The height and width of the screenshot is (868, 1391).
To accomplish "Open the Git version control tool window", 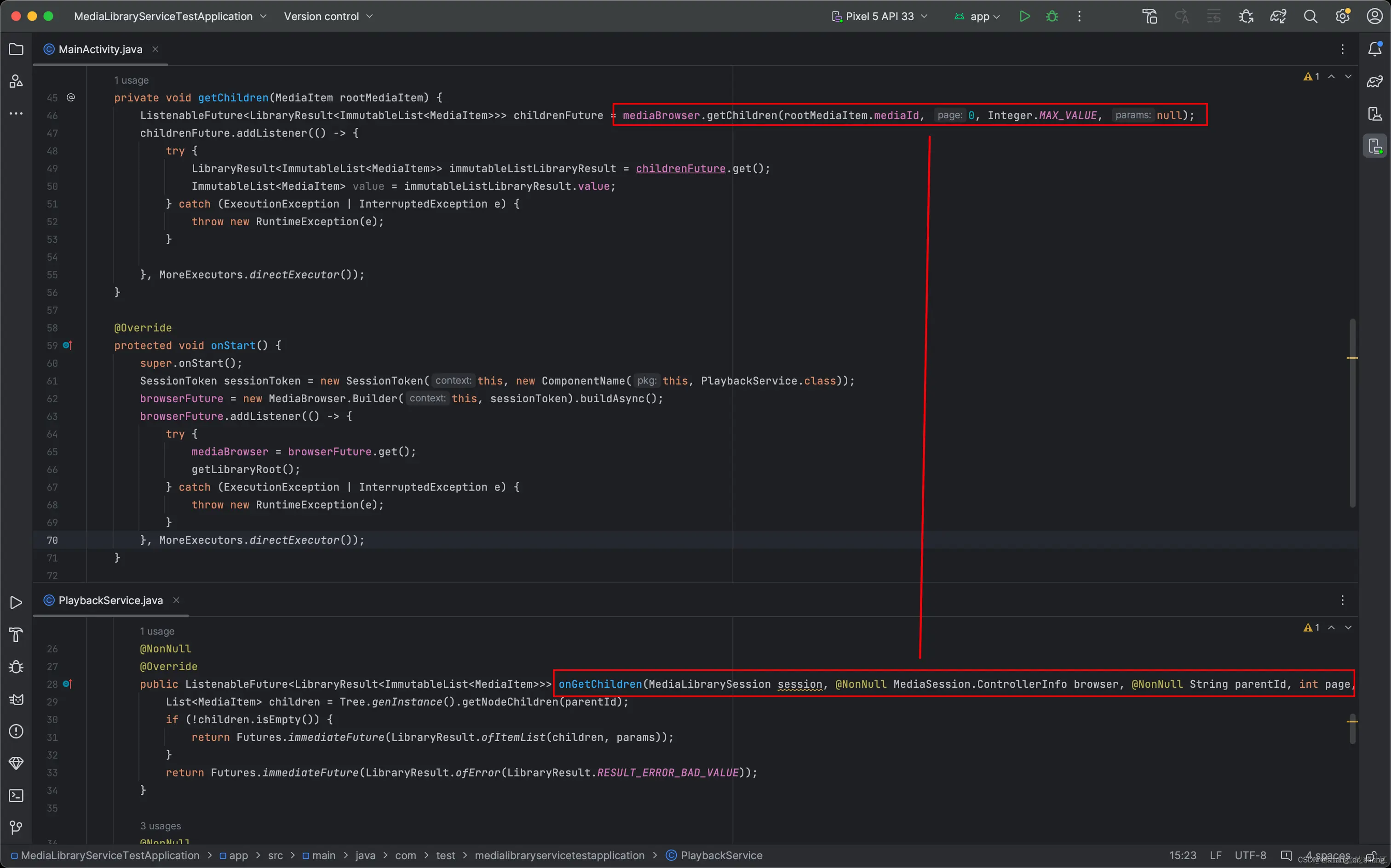I will 16,827.
